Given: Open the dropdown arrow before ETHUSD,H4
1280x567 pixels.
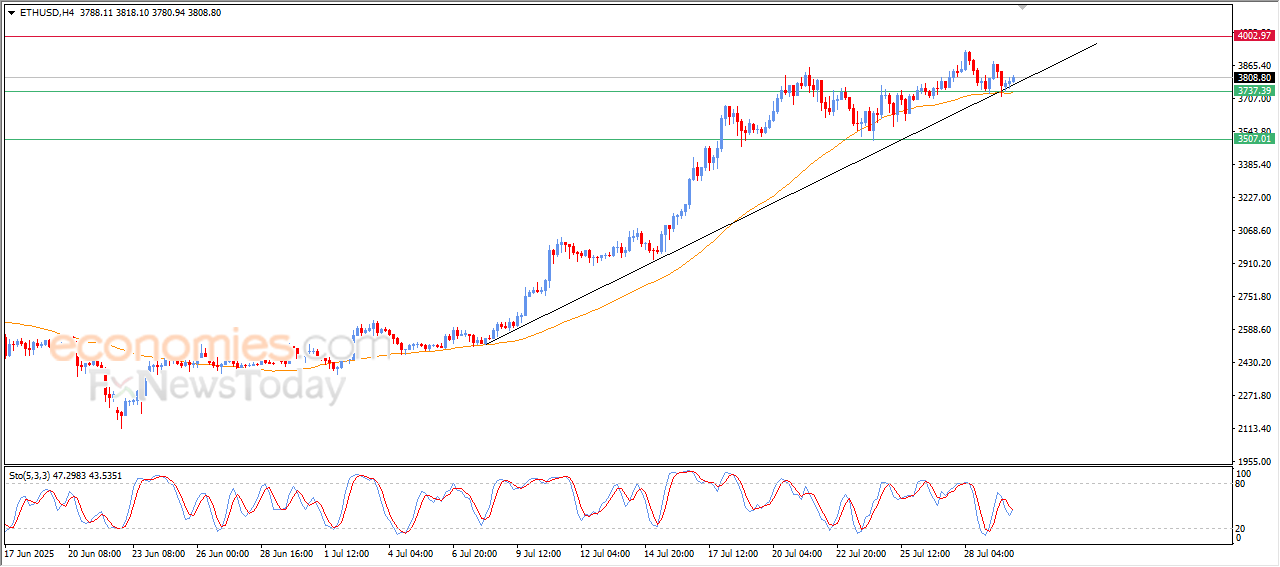Looking at the screenshot, I should [11, 13].
